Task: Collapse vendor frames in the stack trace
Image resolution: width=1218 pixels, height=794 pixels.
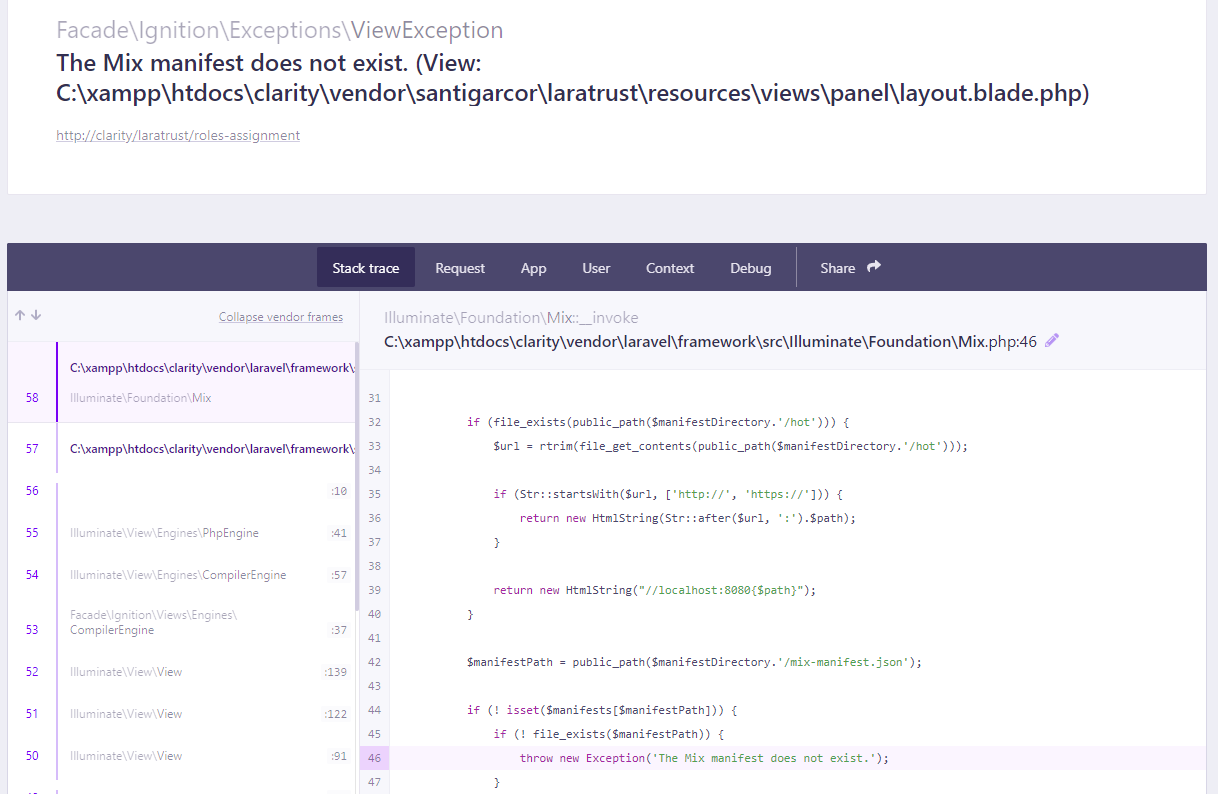Action: [281, 316]
